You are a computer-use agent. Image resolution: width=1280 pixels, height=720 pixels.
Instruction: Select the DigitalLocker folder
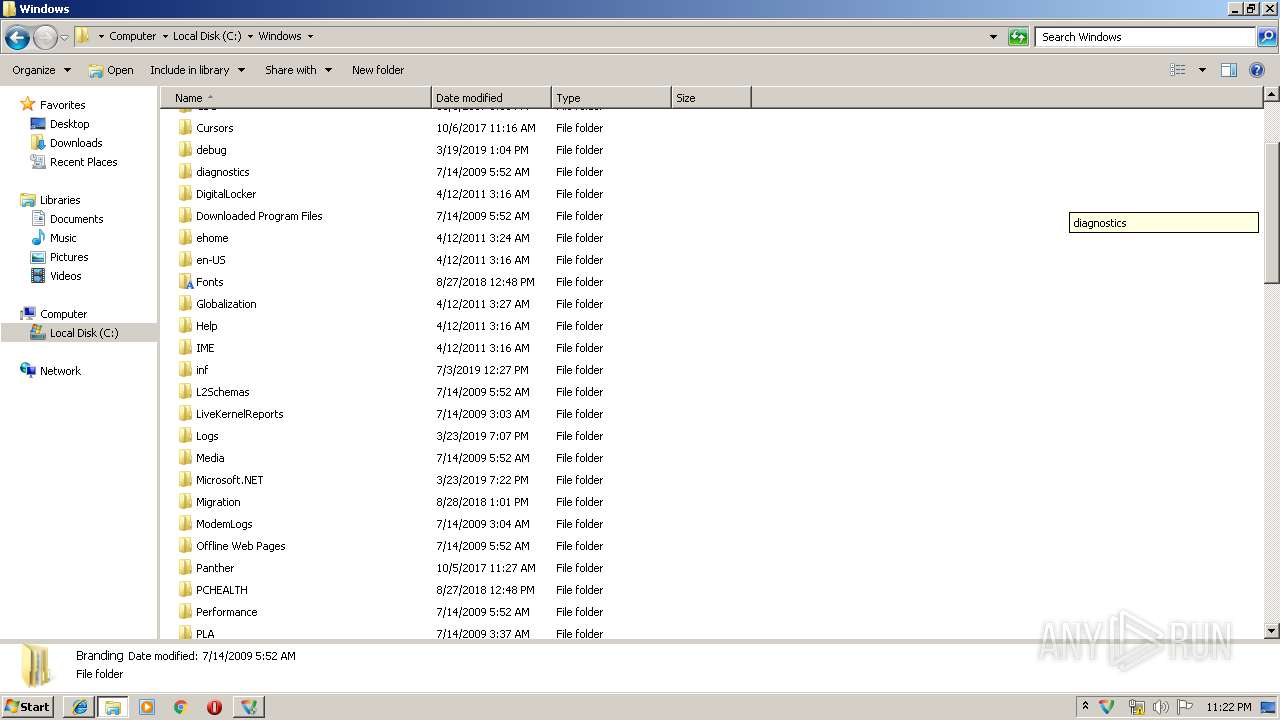pos(226,194)
